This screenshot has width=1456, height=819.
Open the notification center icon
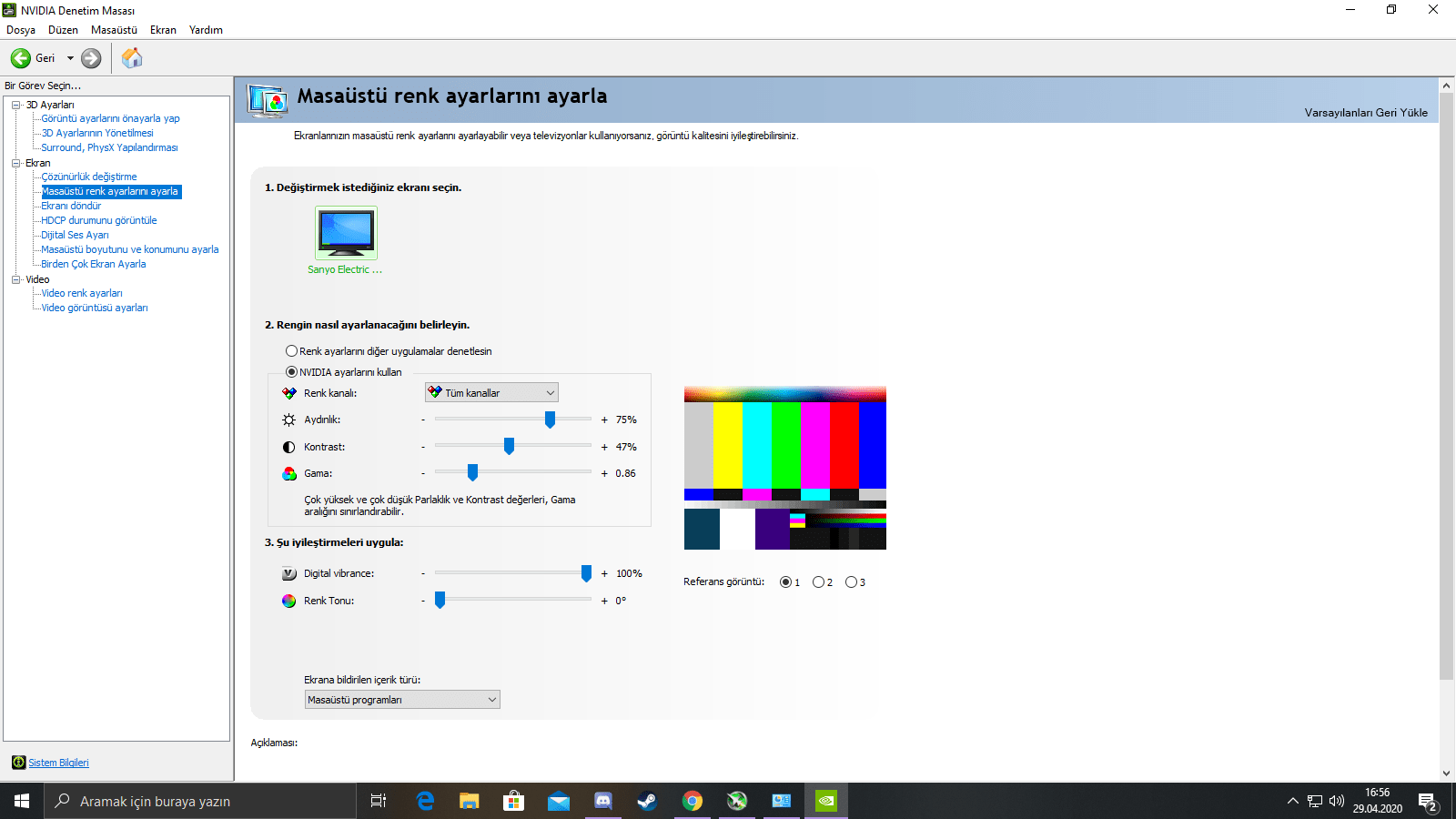click(x=1428, y=803)
